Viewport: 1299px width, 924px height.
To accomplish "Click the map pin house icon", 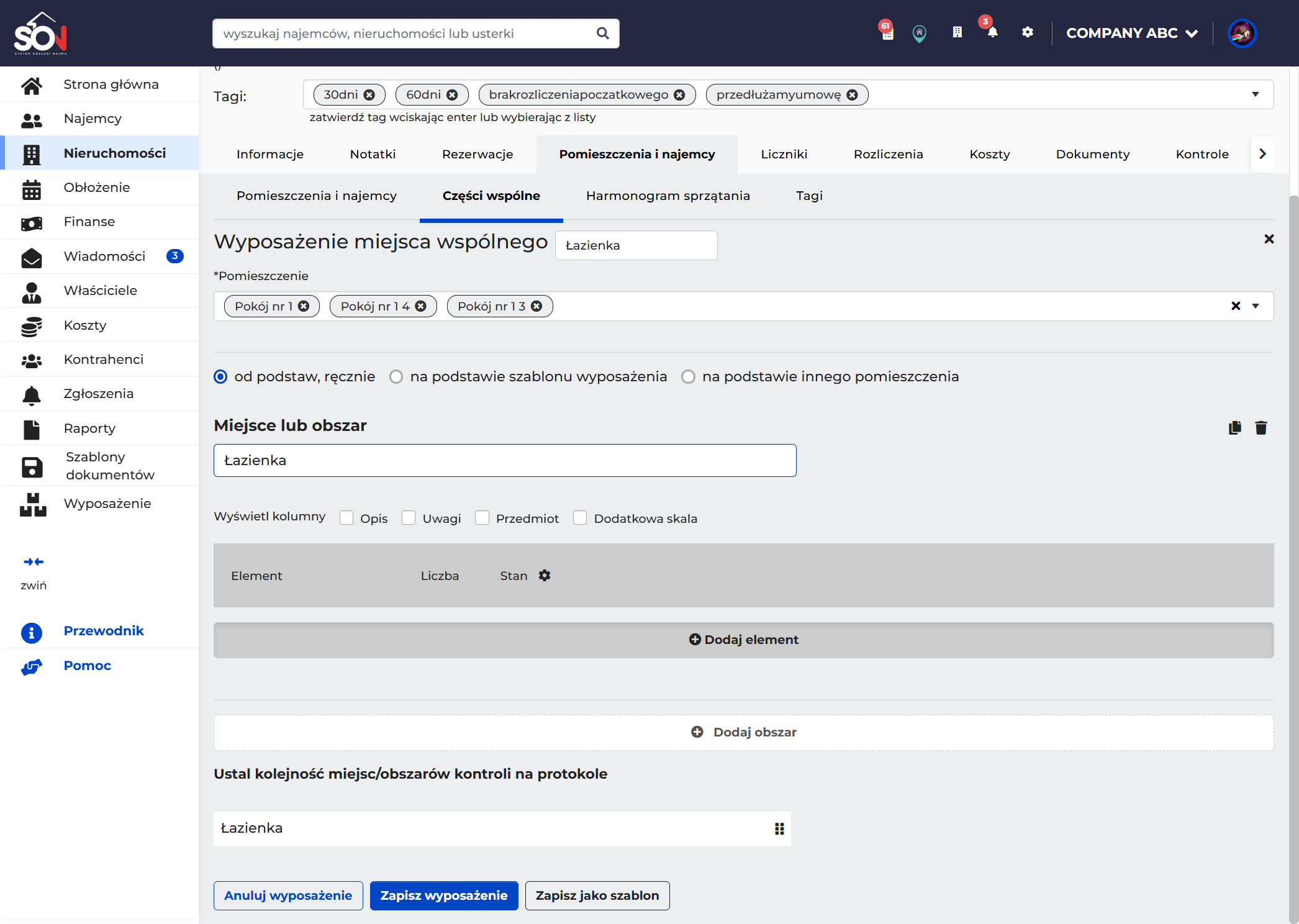I will pyautogui.click(x=920, y=33).
